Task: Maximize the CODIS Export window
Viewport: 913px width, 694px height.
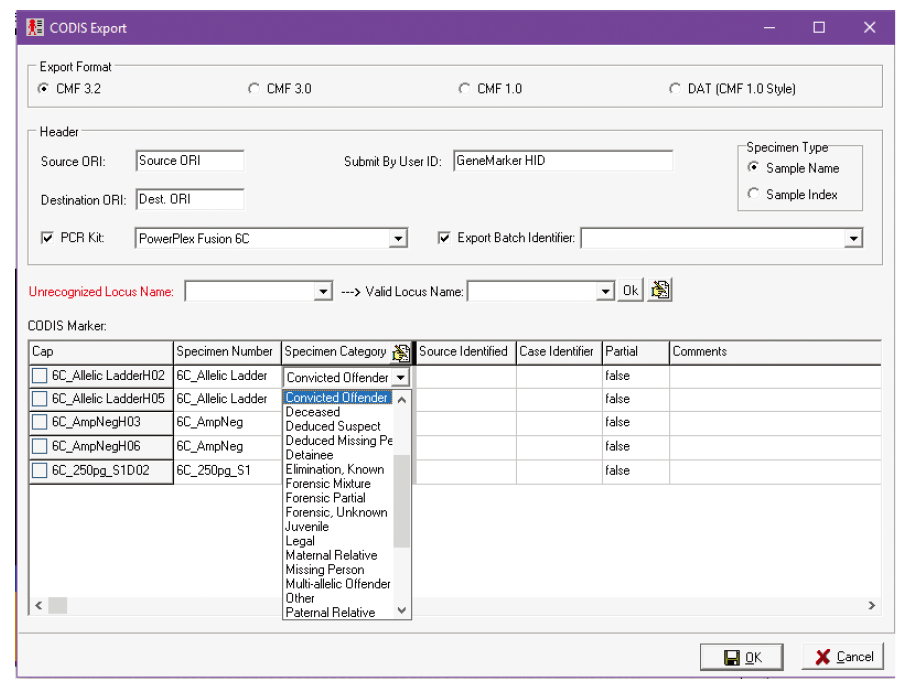Action: 819,27
